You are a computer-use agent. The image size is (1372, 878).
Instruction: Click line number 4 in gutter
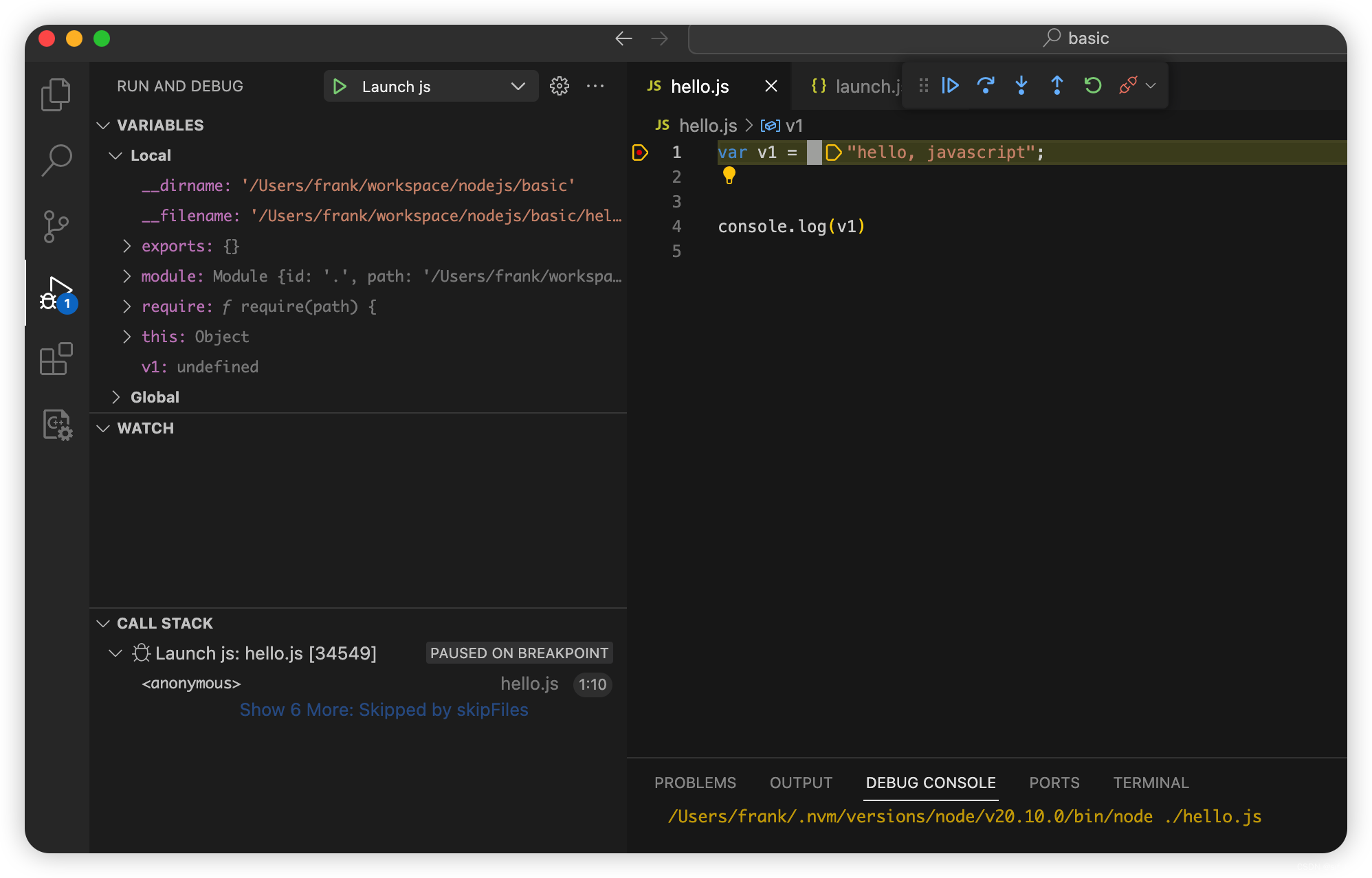(x=676, y=227)
